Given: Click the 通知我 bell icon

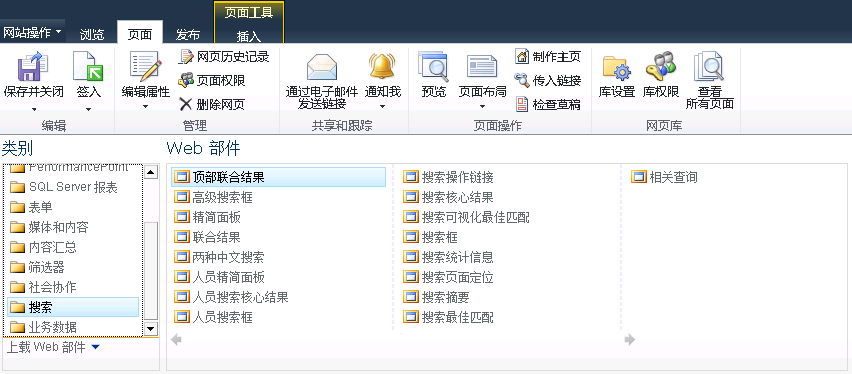Looking at the screenshot, I should tap(383, 66).
